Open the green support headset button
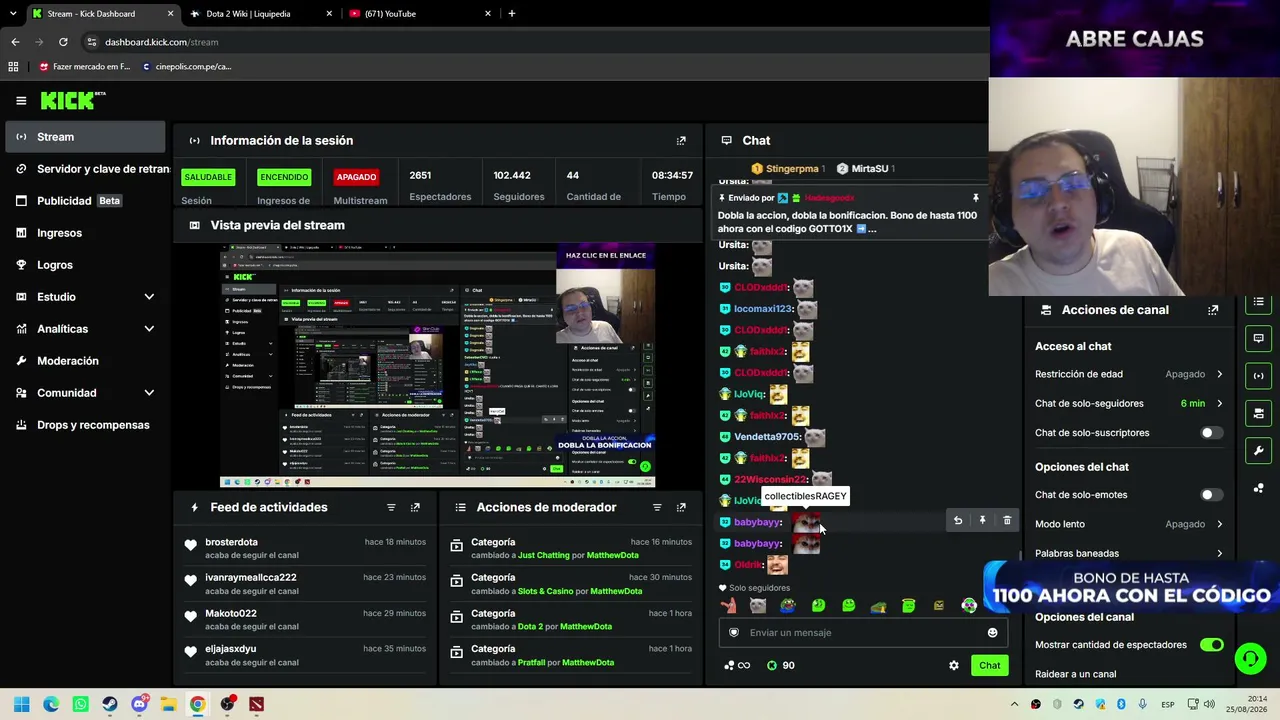This screenshot has width=1280, height=720. pyautogui.click(x=1250, y=658)
